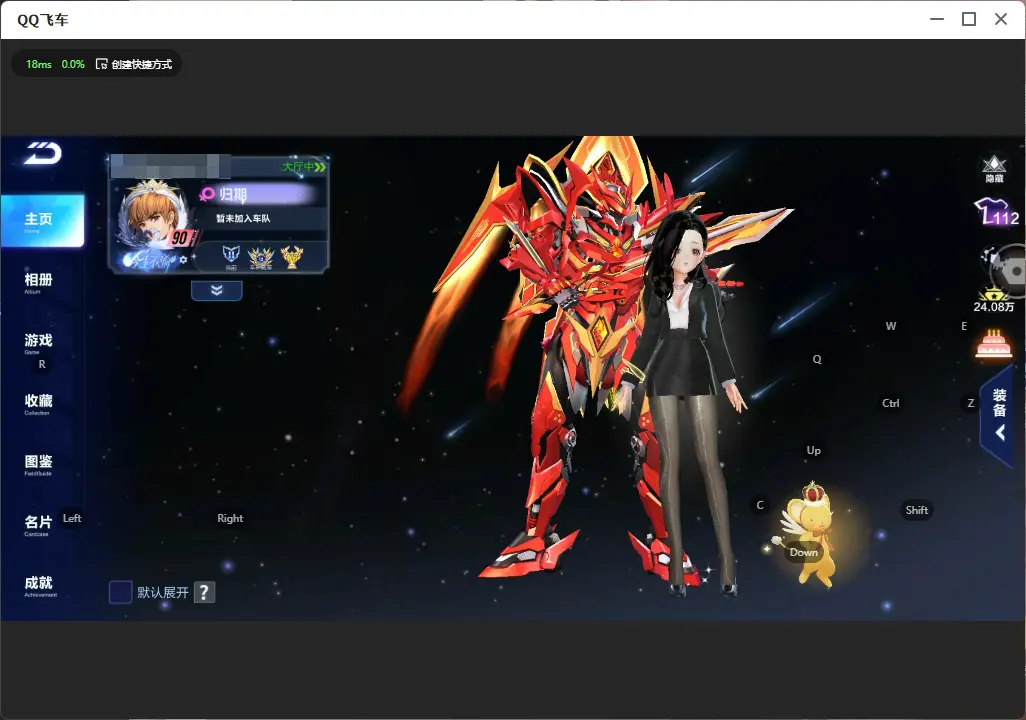Click the 大厅中 lobby status arrows
Image resolution: width=1026 pixels, height=720 pixels.
point(304,167)
